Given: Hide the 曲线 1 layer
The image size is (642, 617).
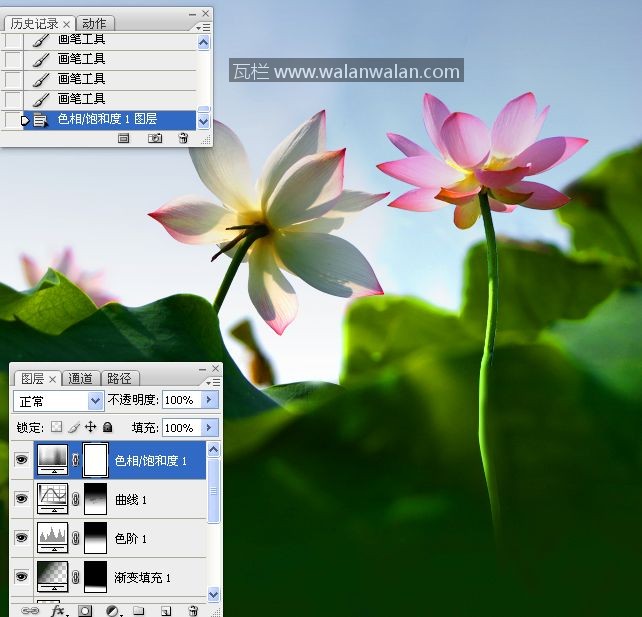Looking at the screenshot, I should click(21, 498).
